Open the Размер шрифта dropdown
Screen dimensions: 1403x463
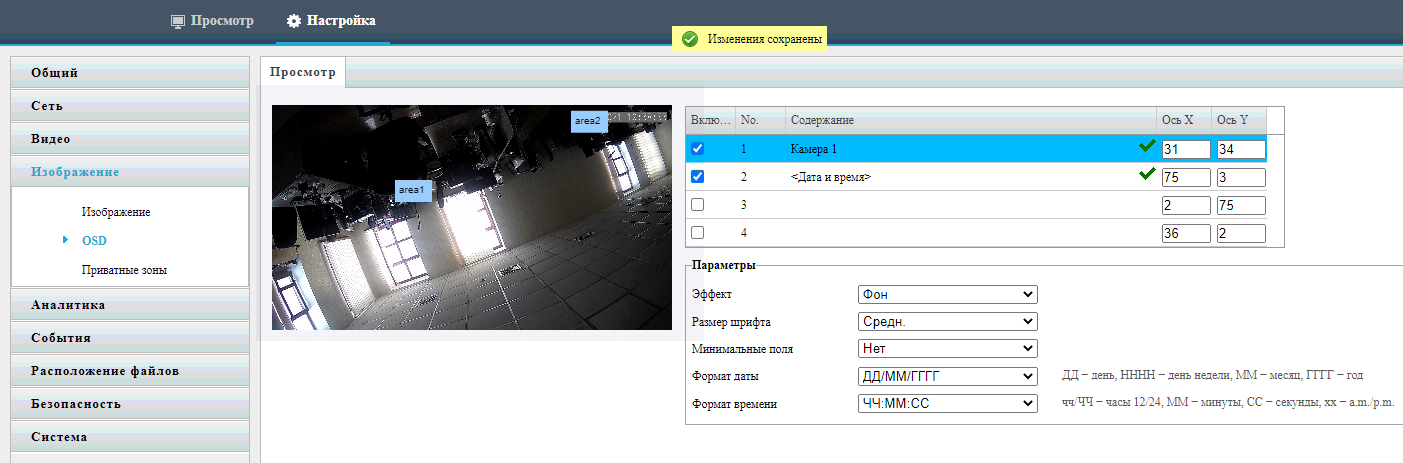point(948,322)
